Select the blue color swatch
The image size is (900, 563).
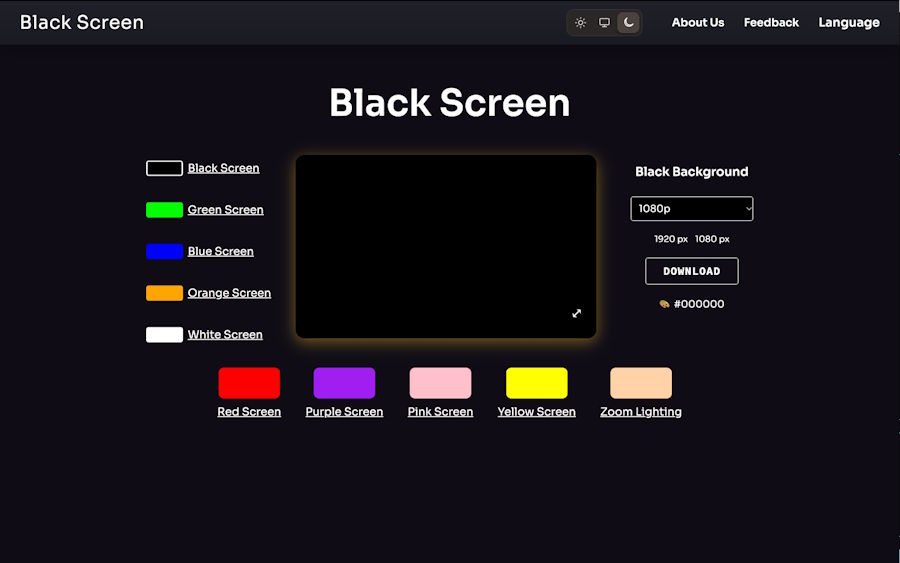click(x=164, y=251)
